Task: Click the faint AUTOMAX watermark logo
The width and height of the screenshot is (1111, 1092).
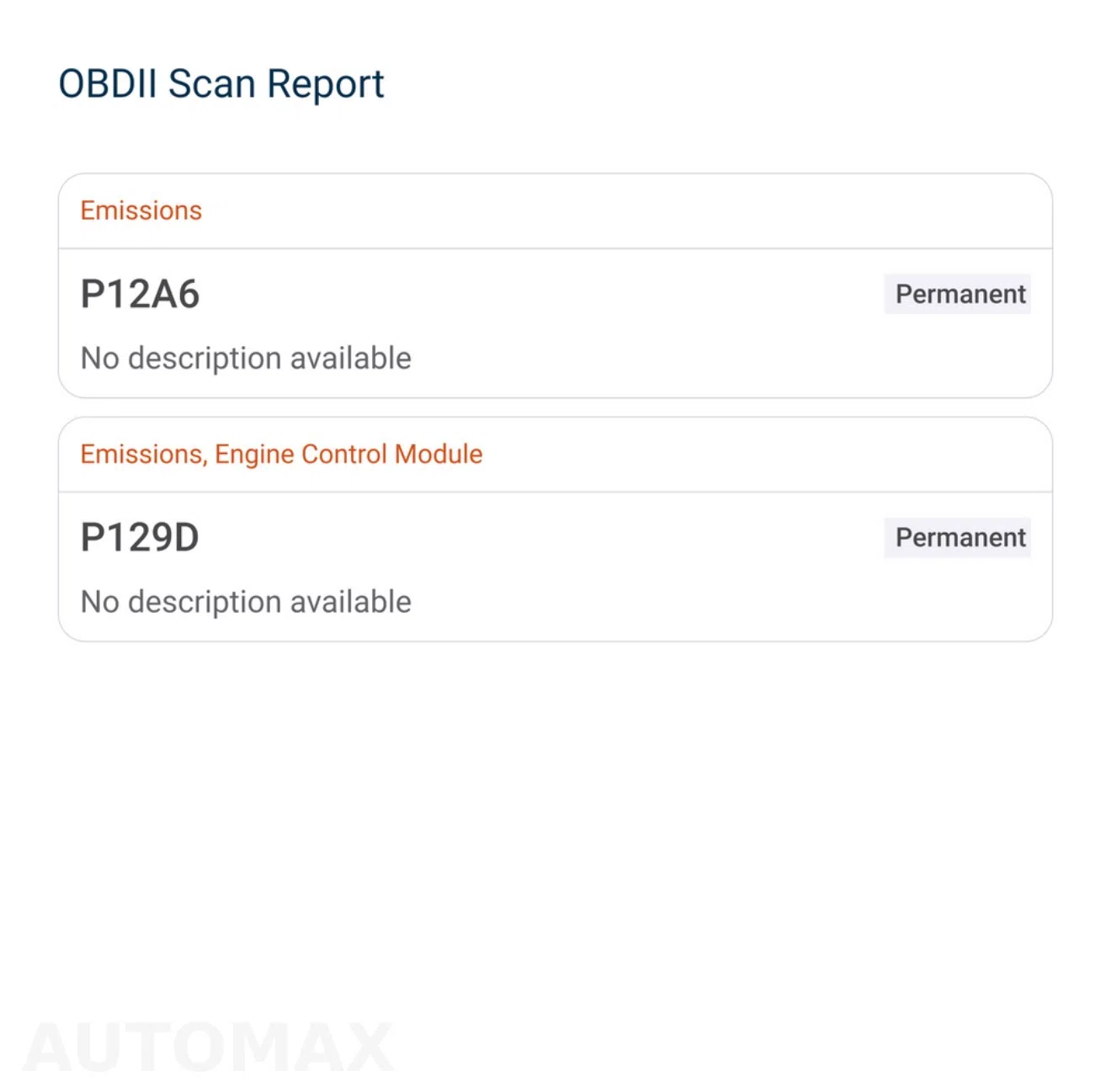Action: [209, 1048]
